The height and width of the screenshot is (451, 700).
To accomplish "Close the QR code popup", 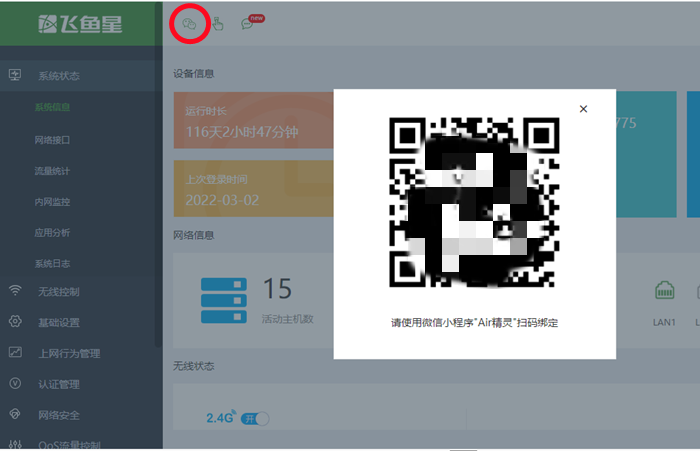I will tap(583, 109).
